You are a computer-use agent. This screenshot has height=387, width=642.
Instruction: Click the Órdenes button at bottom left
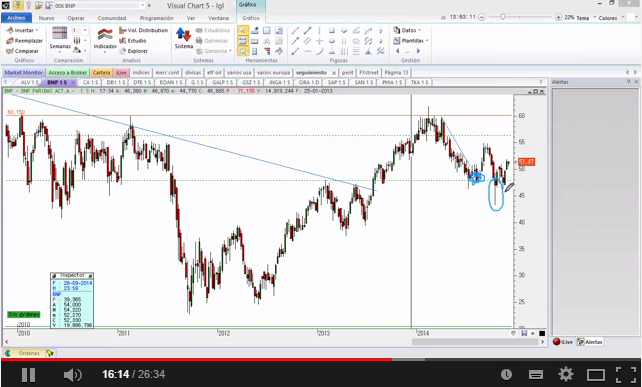coord(25,353)
